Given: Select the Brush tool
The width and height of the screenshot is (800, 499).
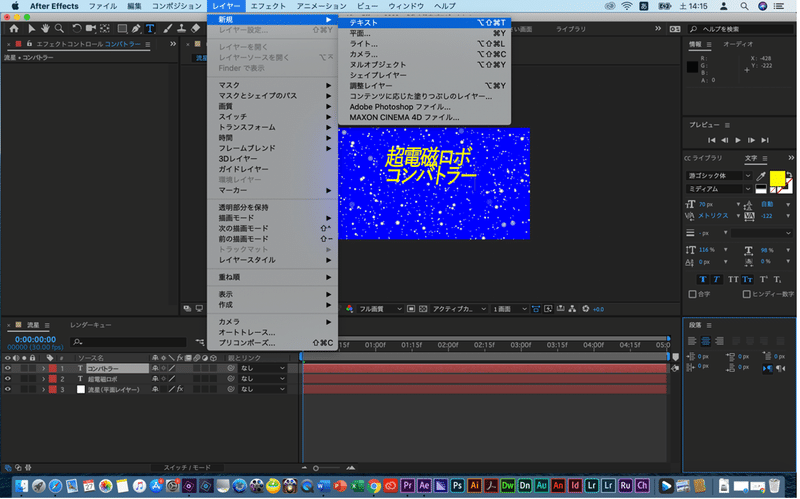Looking at the screenshot, I should point(168,29).
